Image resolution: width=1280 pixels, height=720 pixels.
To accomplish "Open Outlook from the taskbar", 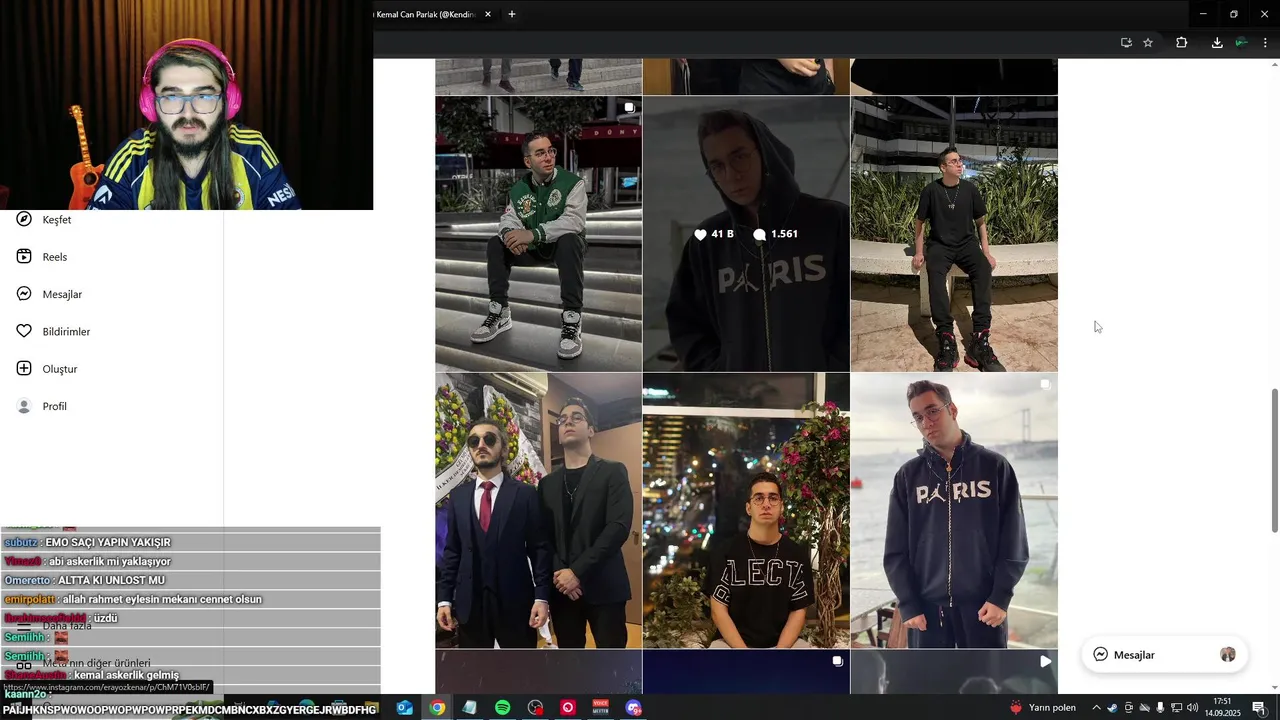I will pyautogui.click(x=405, y=708).
